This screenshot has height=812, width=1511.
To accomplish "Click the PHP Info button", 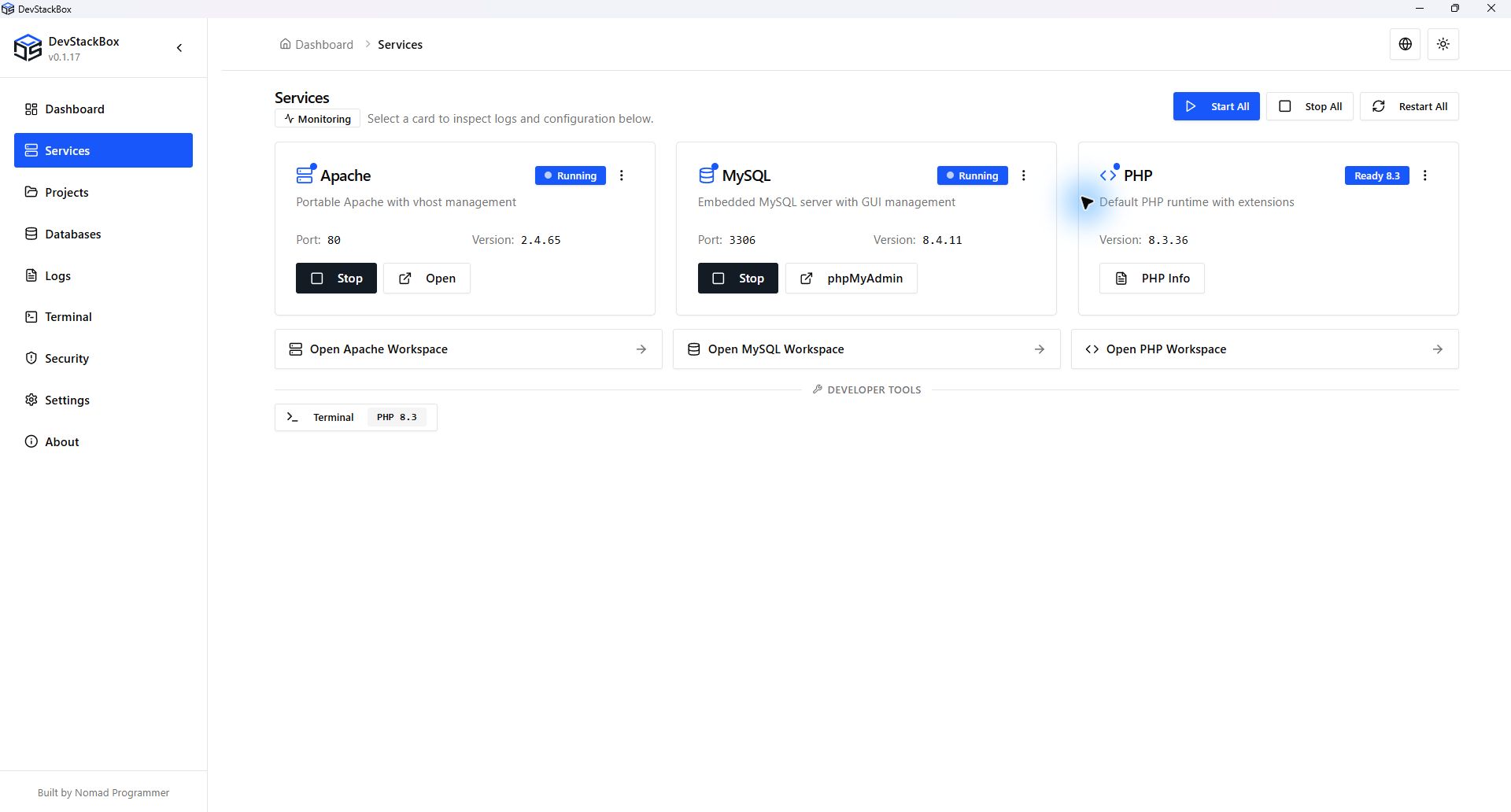I will (x=1152, y=279).
